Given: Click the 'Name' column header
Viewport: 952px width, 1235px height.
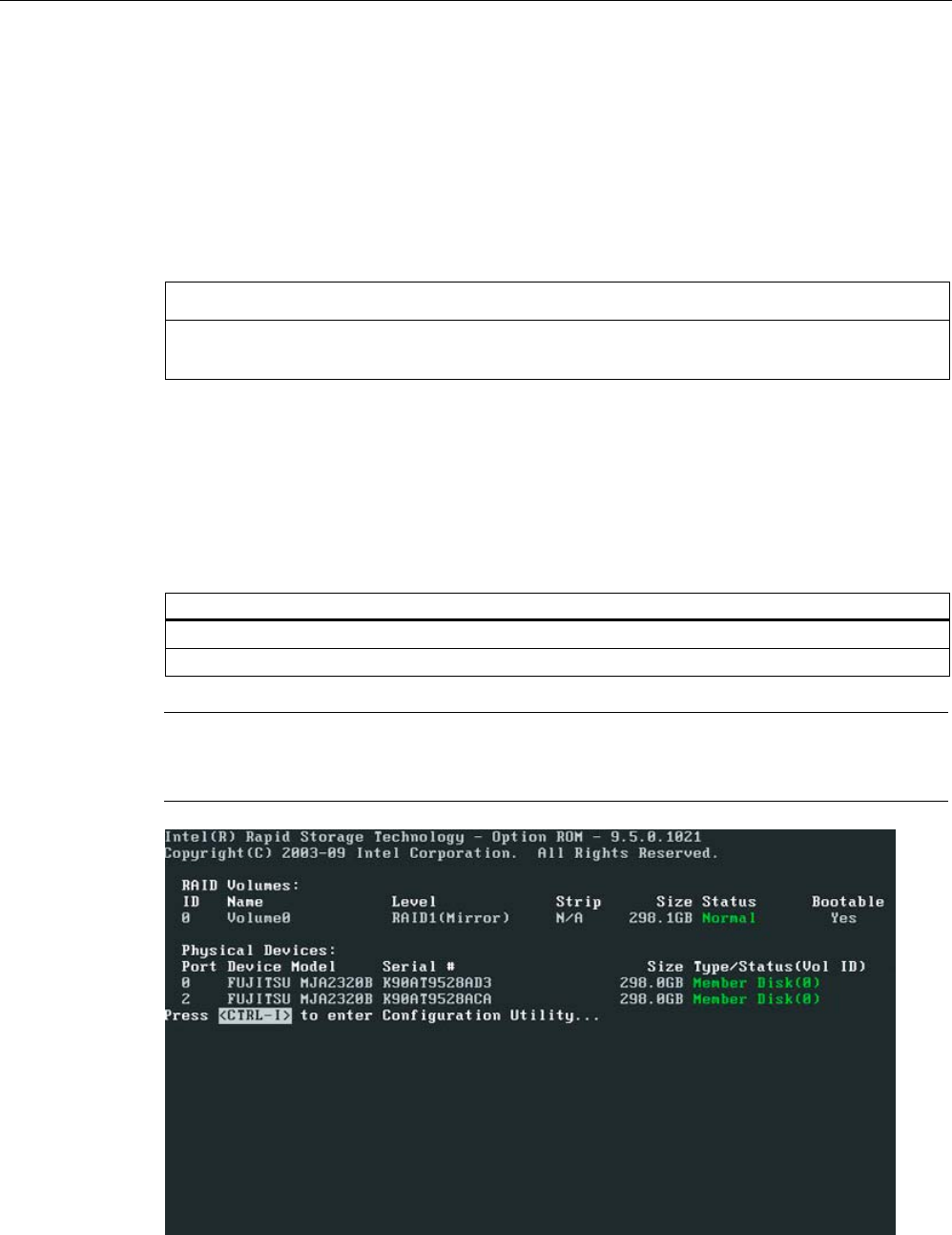Looking at the screenshot, I should [x=245, y=902].
